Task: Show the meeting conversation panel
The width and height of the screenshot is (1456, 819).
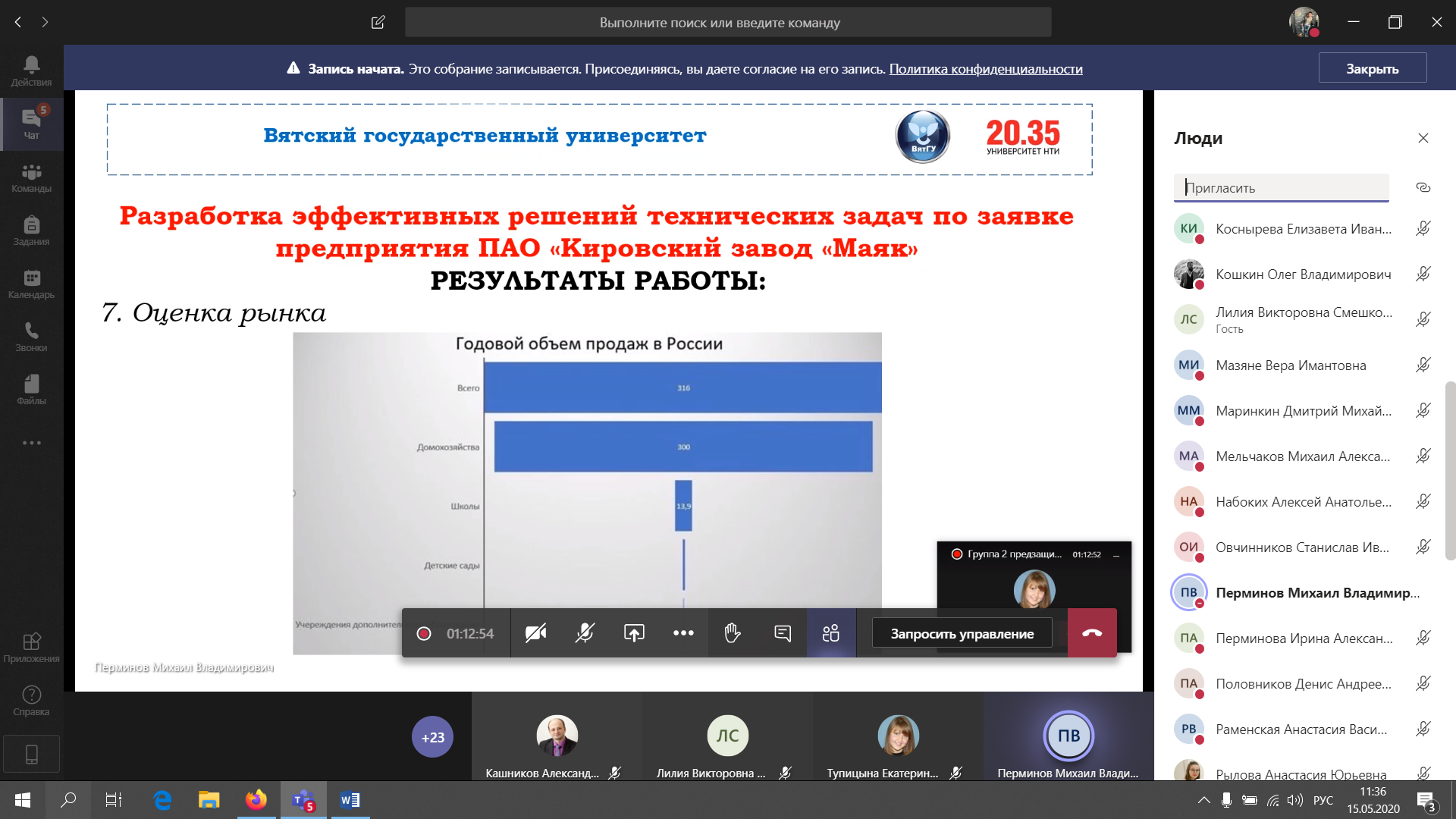Action: (x=782, y=633)
